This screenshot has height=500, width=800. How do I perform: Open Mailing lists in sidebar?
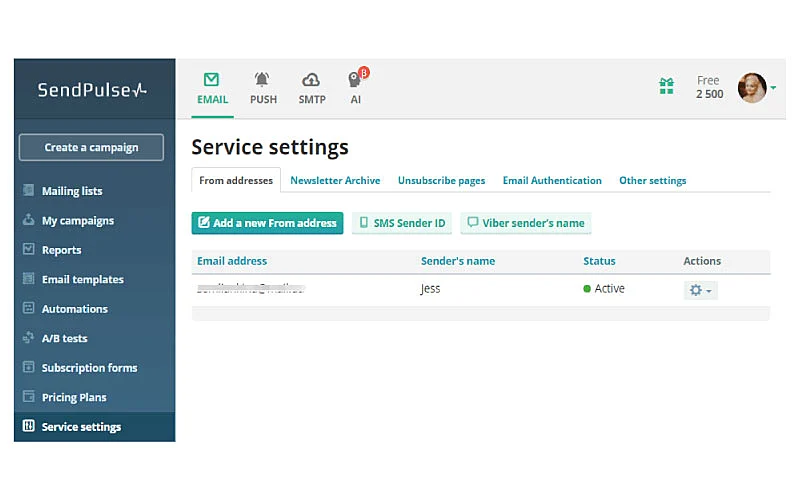(x=72, y=191)
